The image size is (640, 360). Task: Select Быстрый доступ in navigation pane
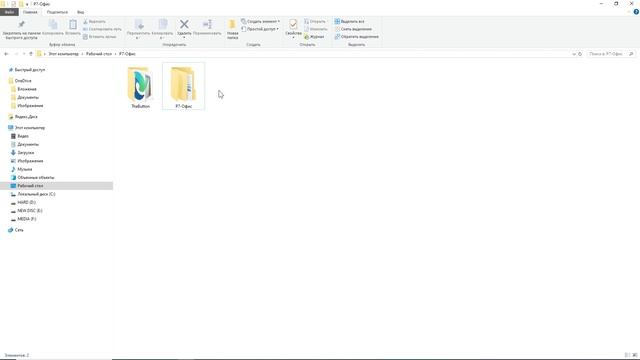tap(29, 70)
